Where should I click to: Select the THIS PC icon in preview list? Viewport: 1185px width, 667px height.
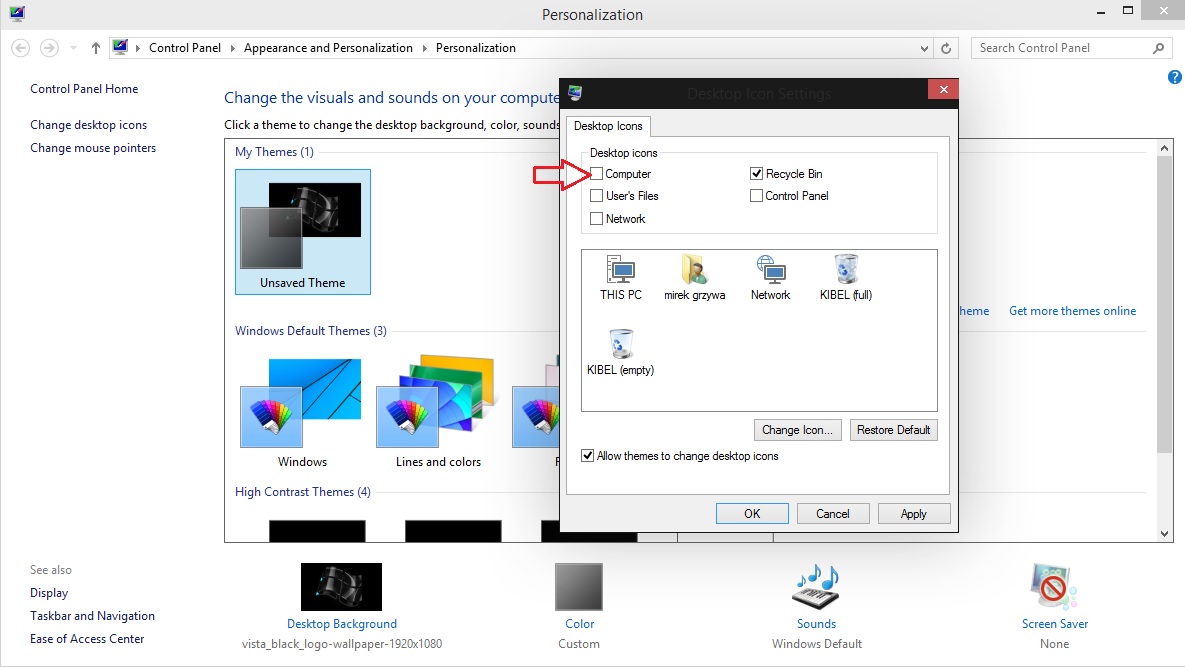pos(620,278)
